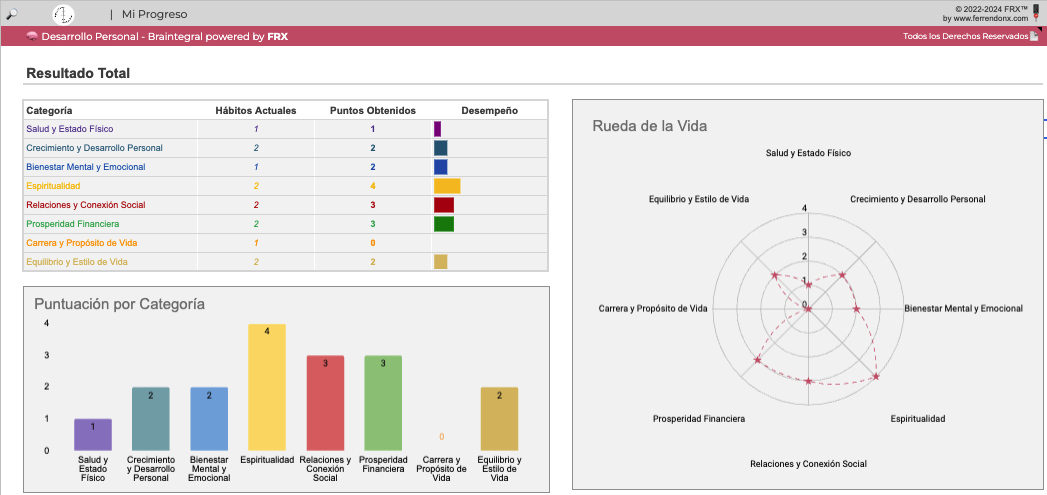This screenshot has width=1047, height=495.
Task: Click radar star point toward Espiritualidad
Action: [x=876, y=377]
